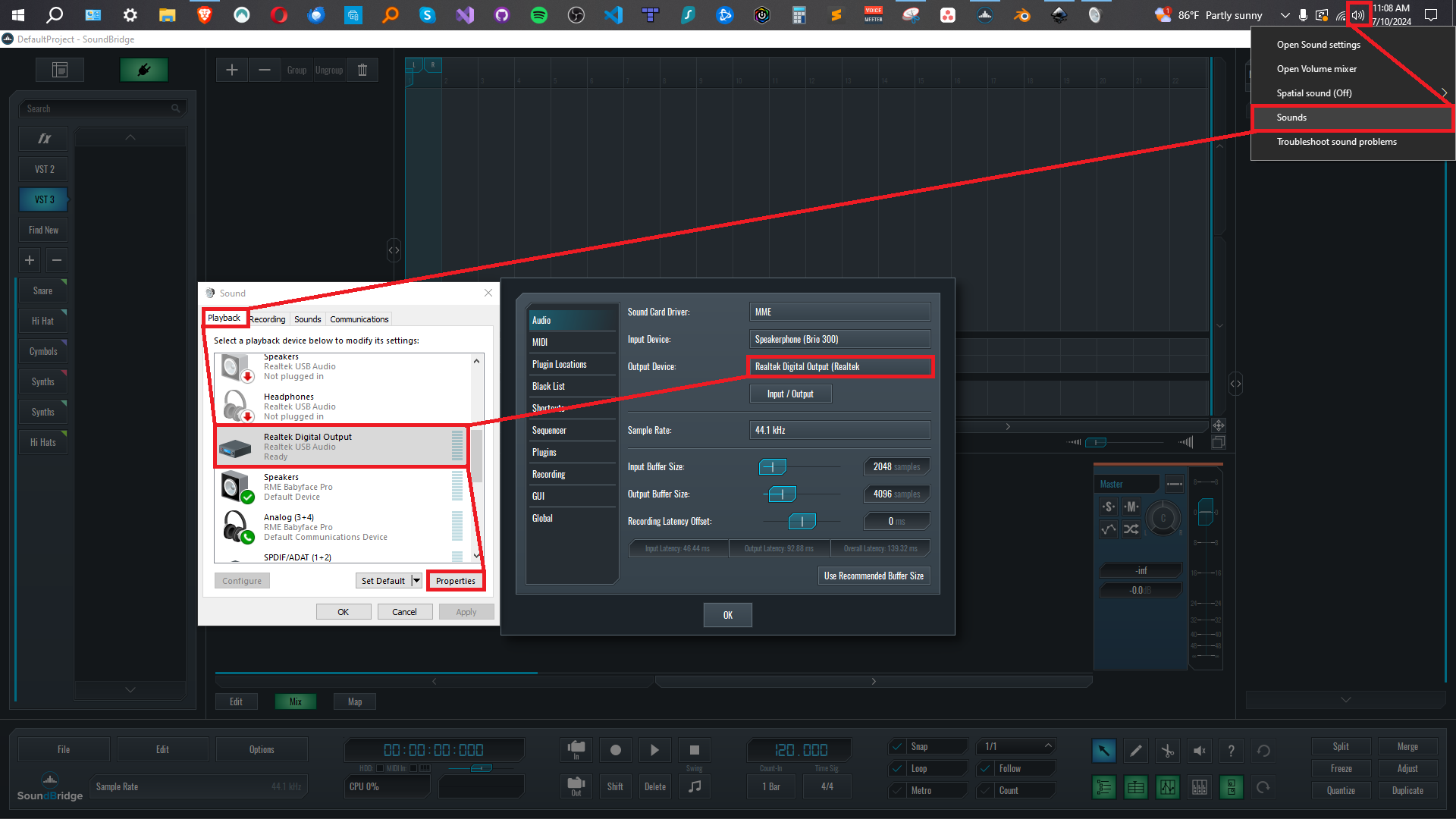Toggle the Loop checkbox

coord(897,768)
